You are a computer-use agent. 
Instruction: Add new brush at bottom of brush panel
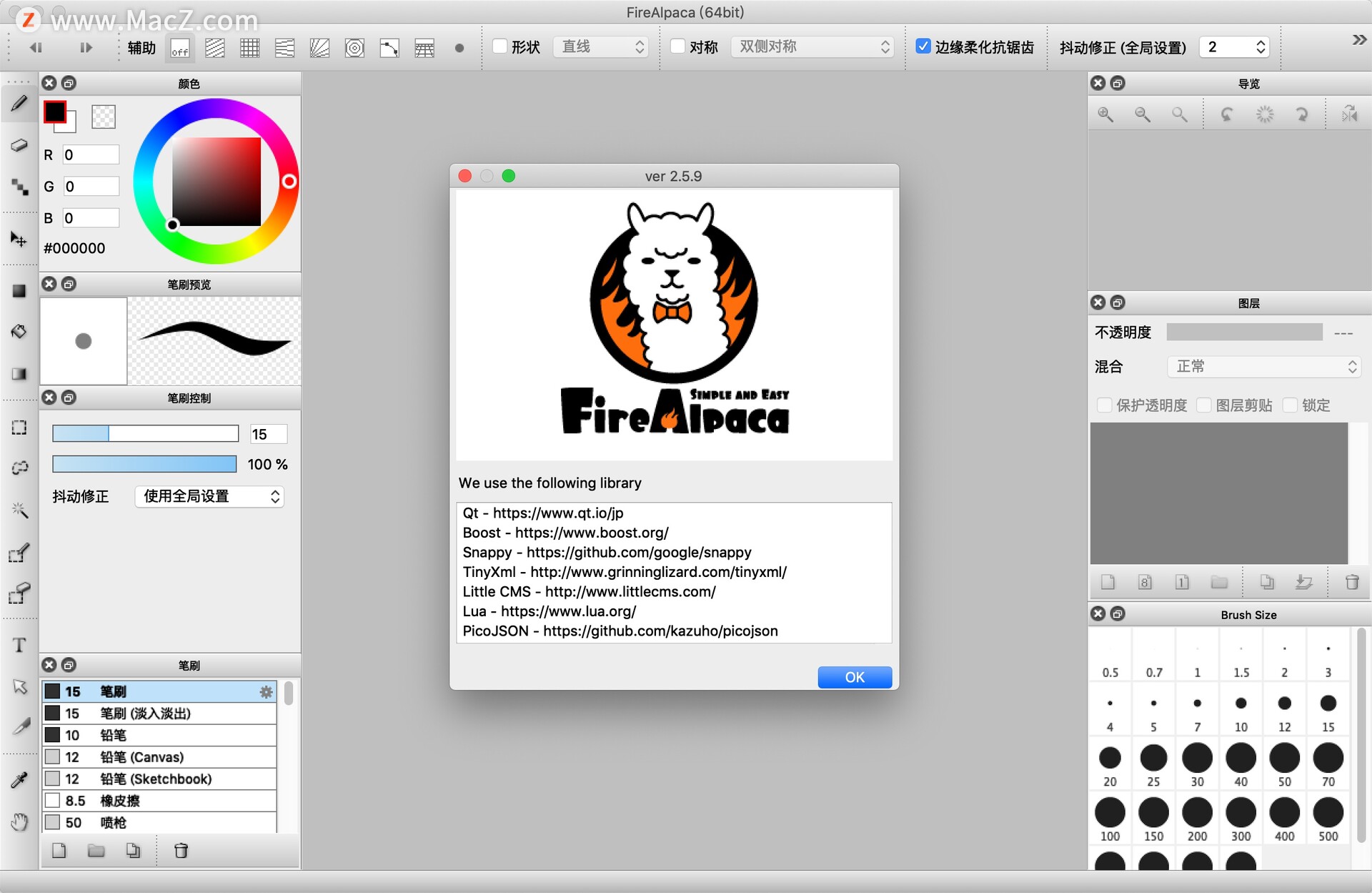point(59,851)
